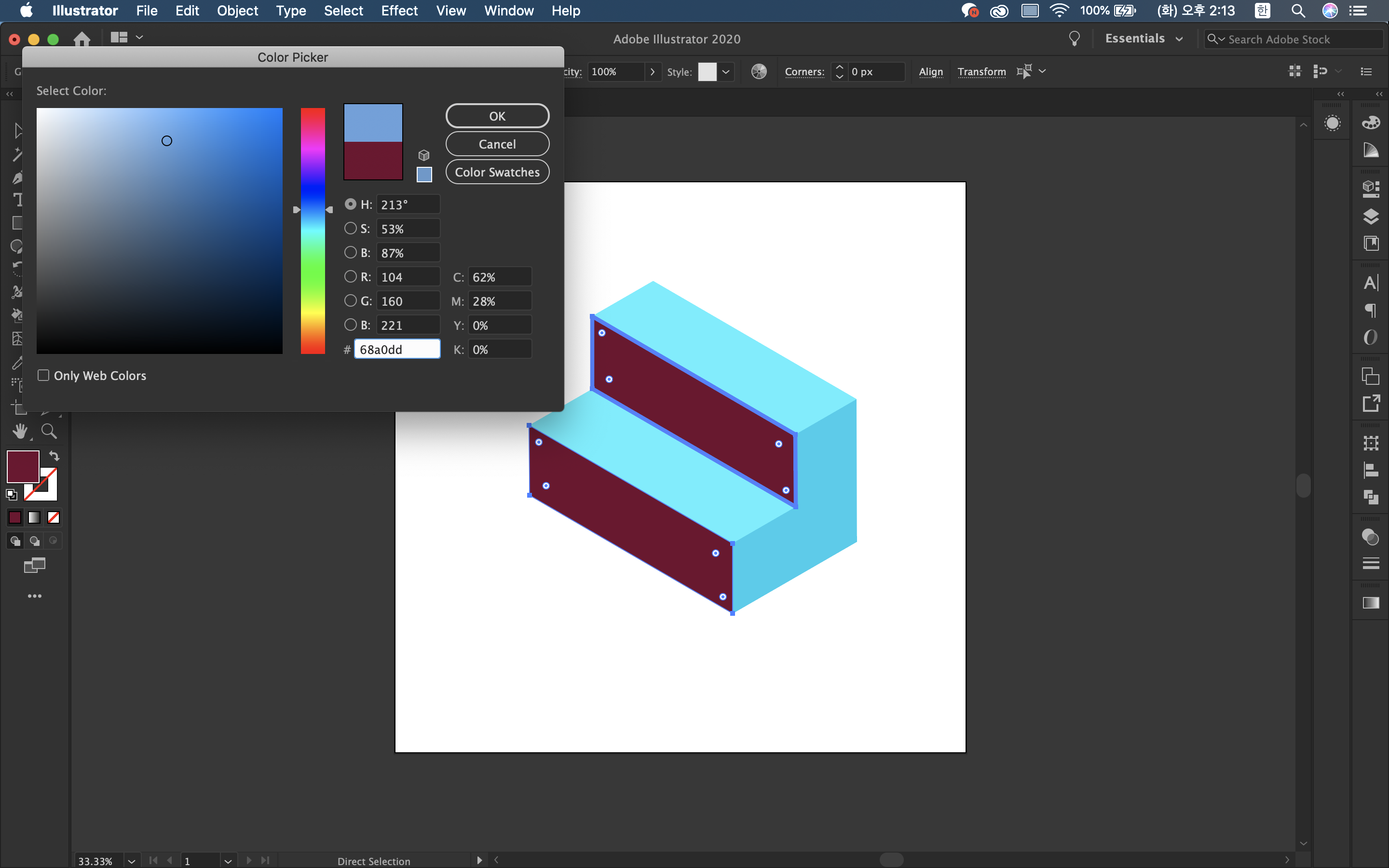The image size is (1389, 868).
Task: Open the Effect menu
Action: (399, 10)
